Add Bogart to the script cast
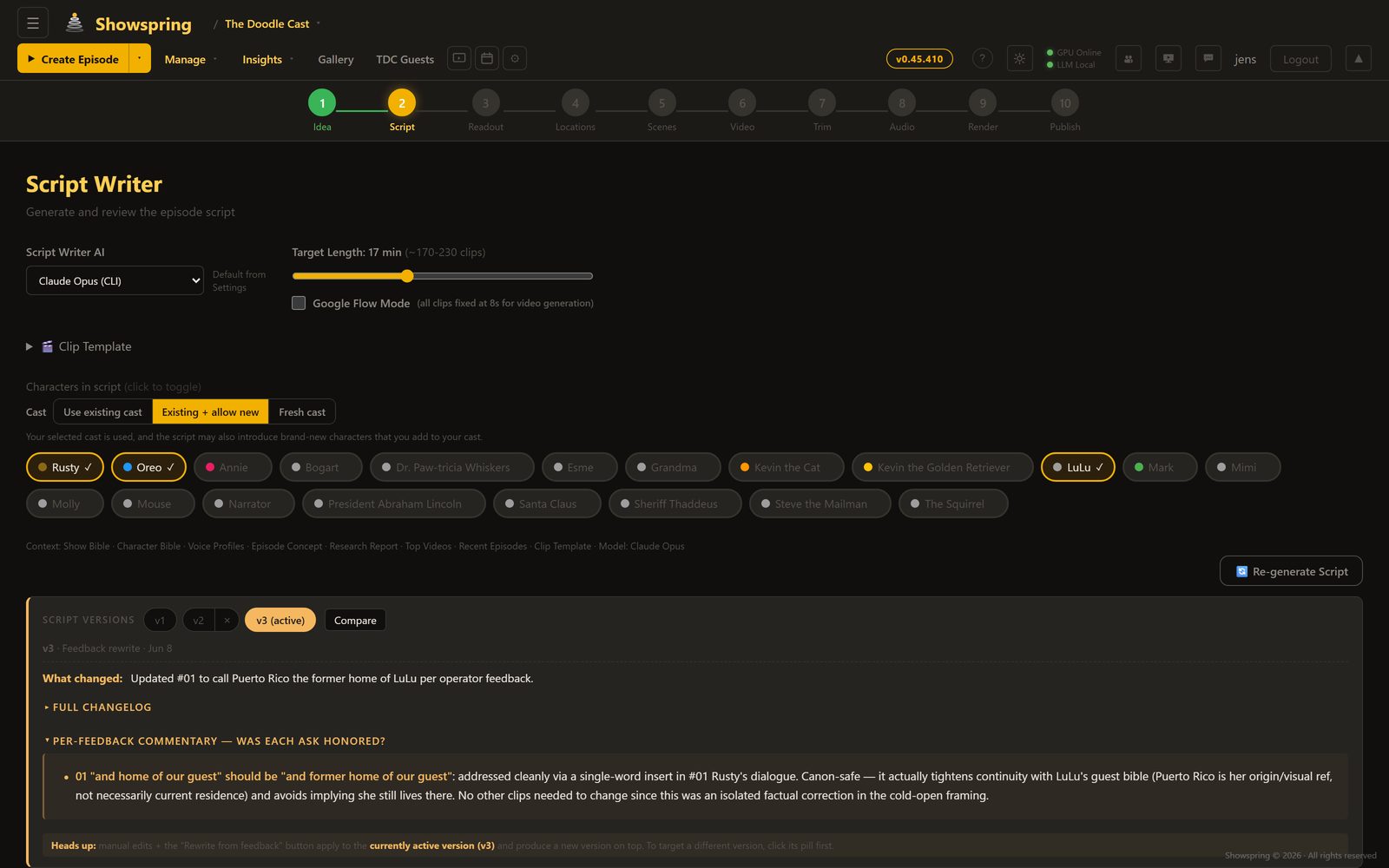The width and height of the screenshot is (1389, 868). click(x=321, y=467)
